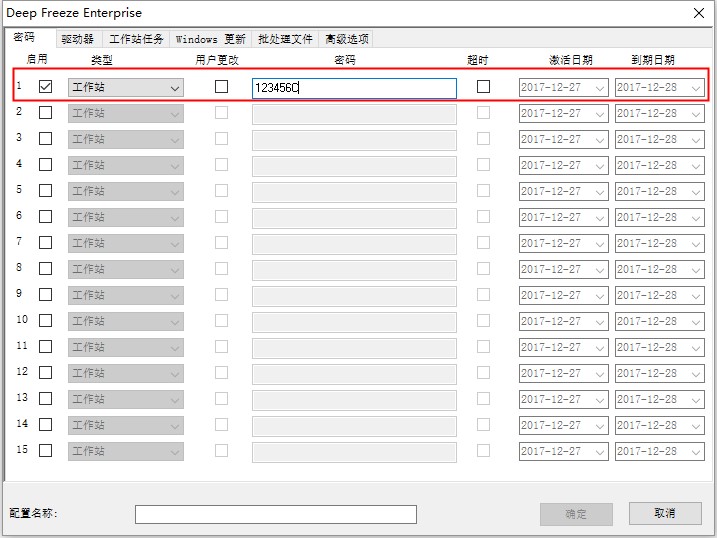The height and width of the screenshot is (538, 717).
Task: Check the 启用 box for row 5
Action: pyautogui.click(x=46, y=191)
